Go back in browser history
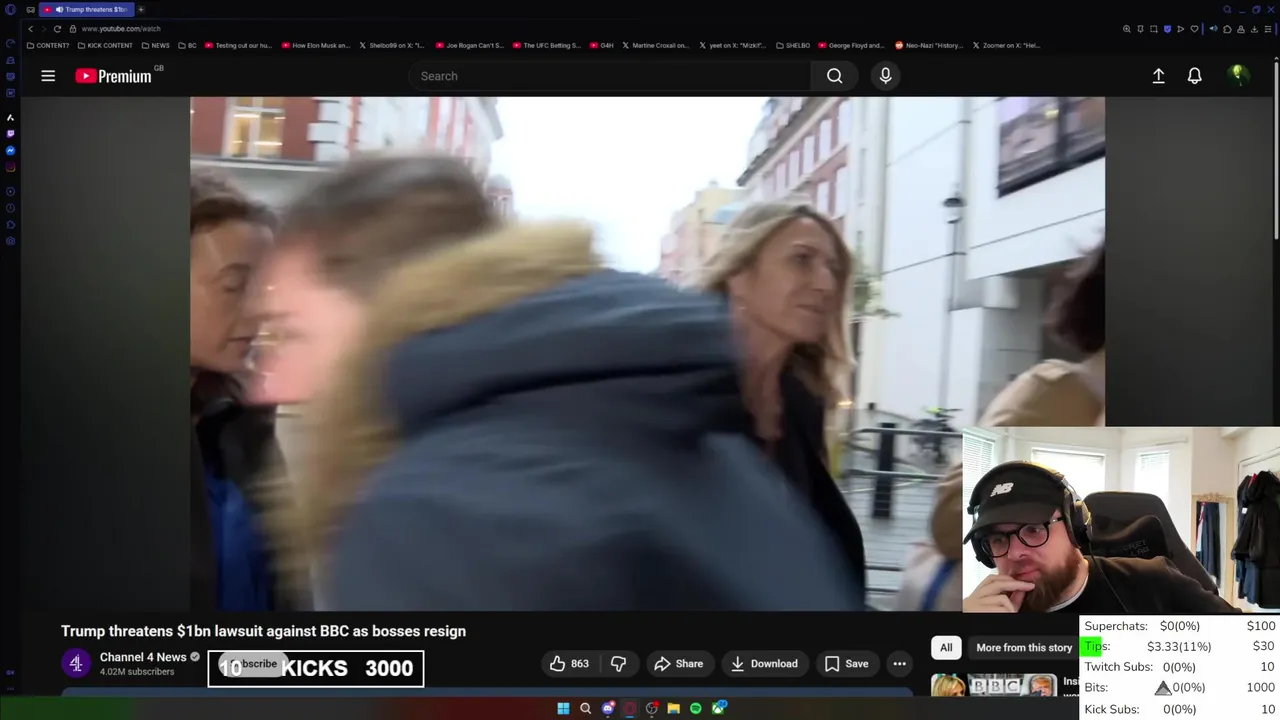 (30, 29)
